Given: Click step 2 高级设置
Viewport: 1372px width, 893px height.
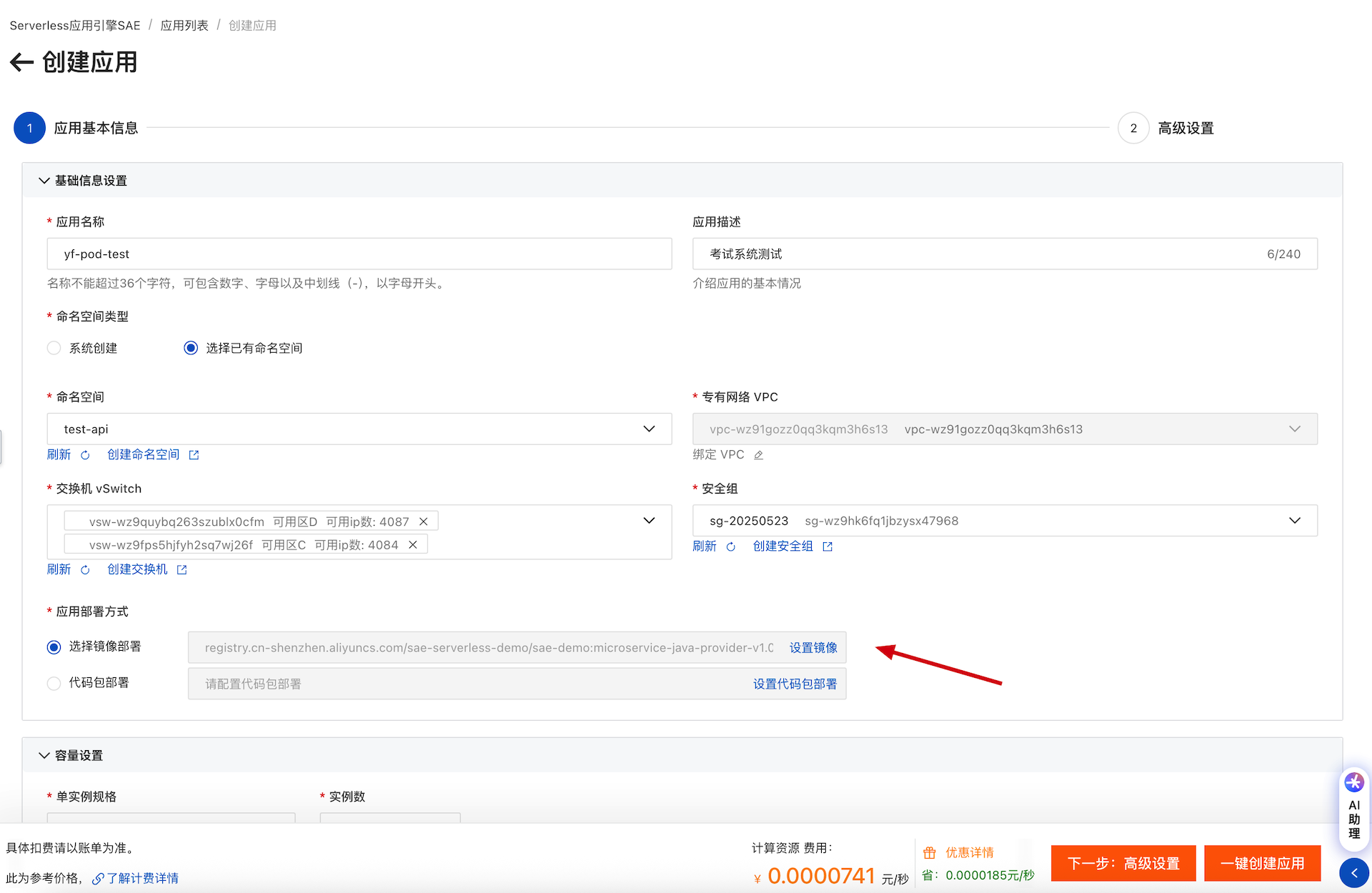Looking at the screenshot, I should (x=1166, y=128).
